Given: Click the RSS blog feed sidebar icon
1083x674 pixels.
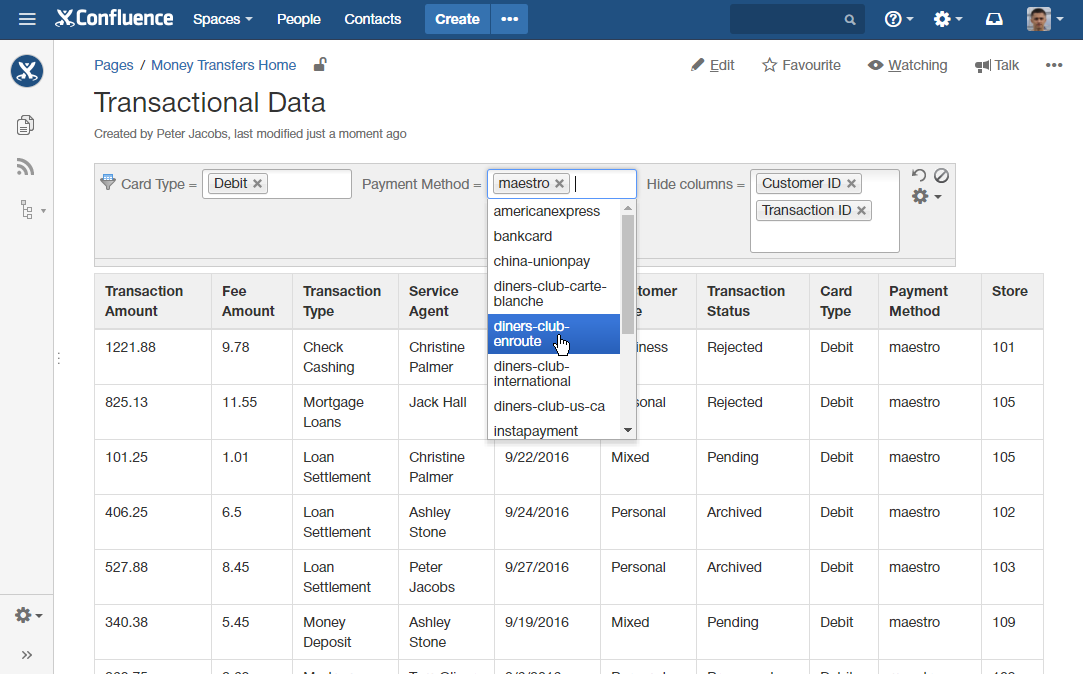Looking at the screenshot, I should pyautogui.click(x=26, y=167).
